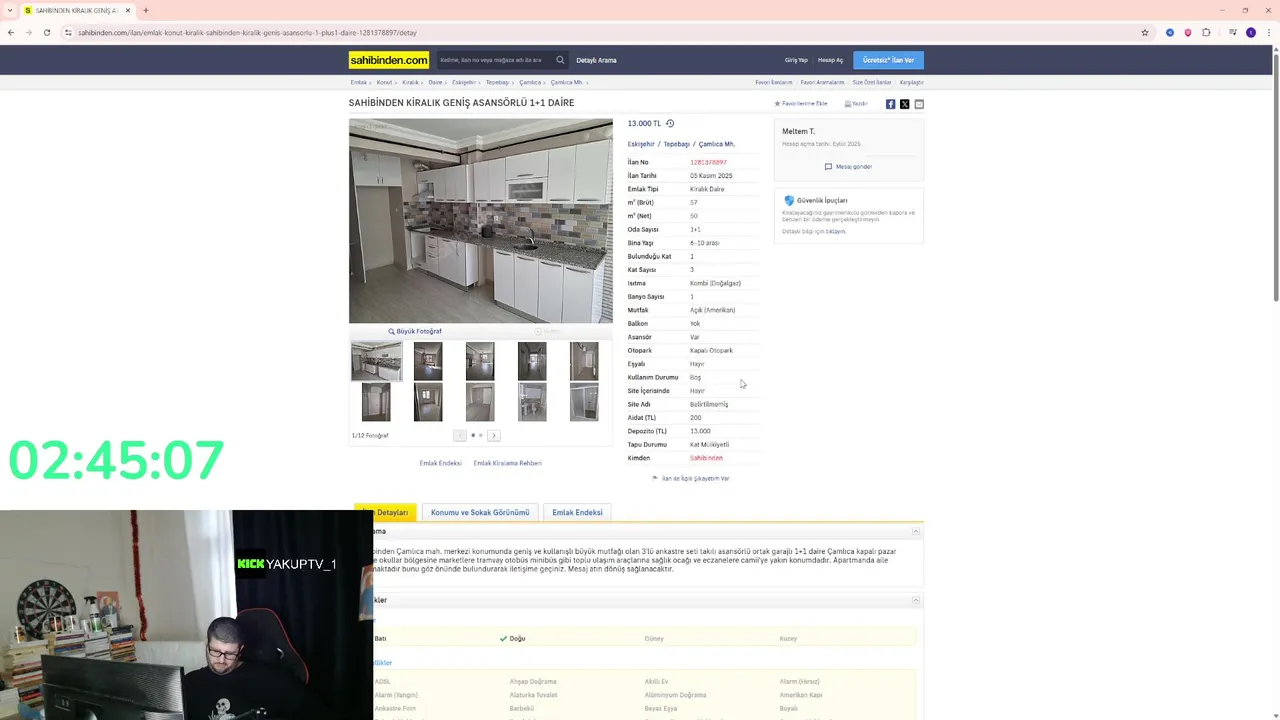Click the main kitchen photo
Image resolution: width=1280 pixels, height=720 pixels.
481,221
